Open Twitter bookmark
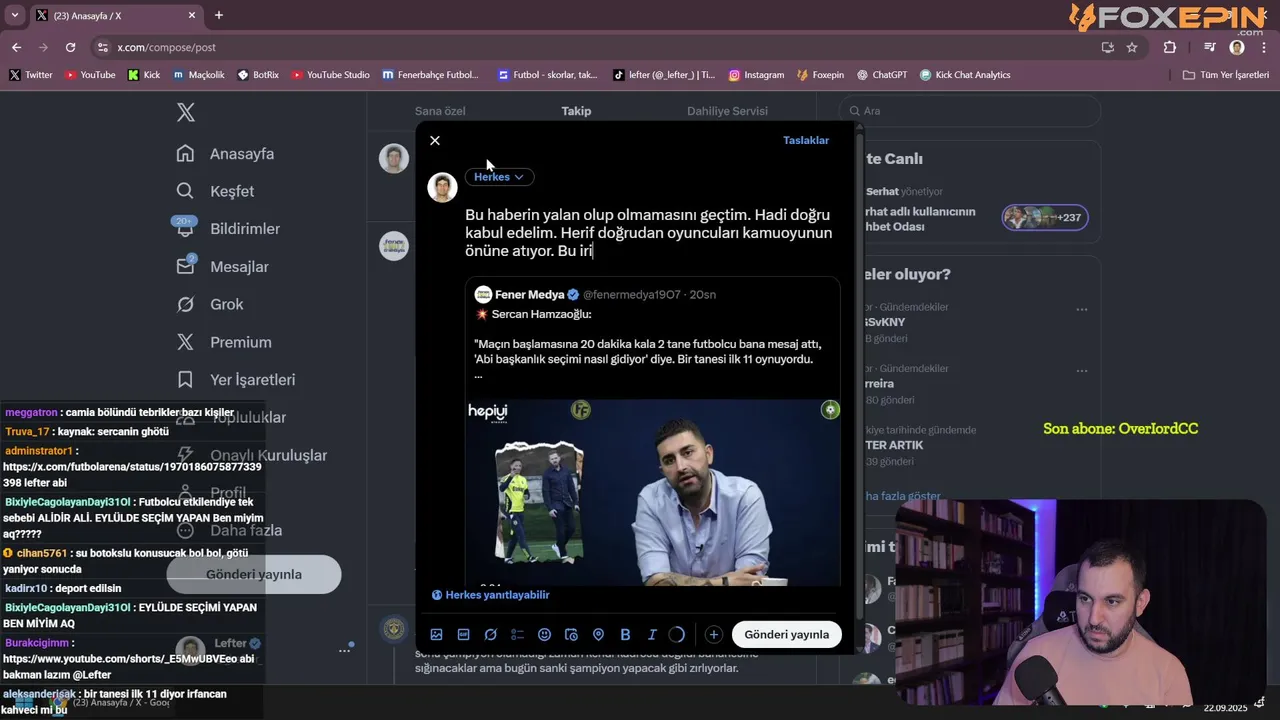 (x=31, y=75)
